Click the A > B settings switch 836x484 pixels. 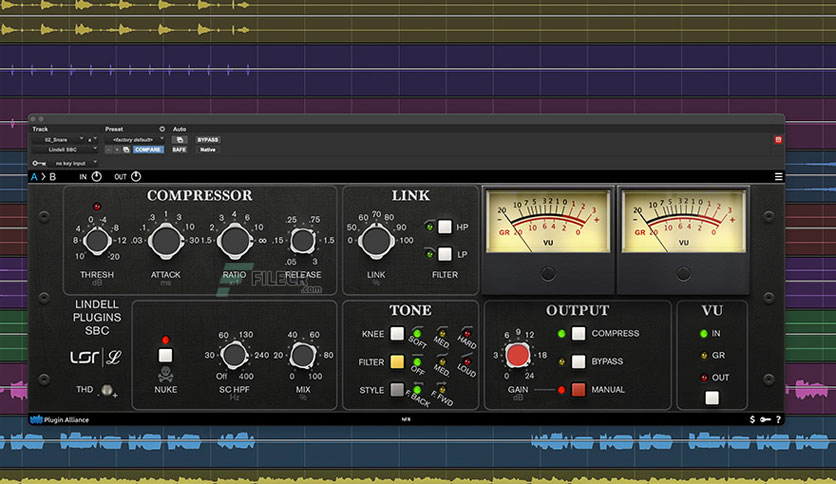pos(42,177)
